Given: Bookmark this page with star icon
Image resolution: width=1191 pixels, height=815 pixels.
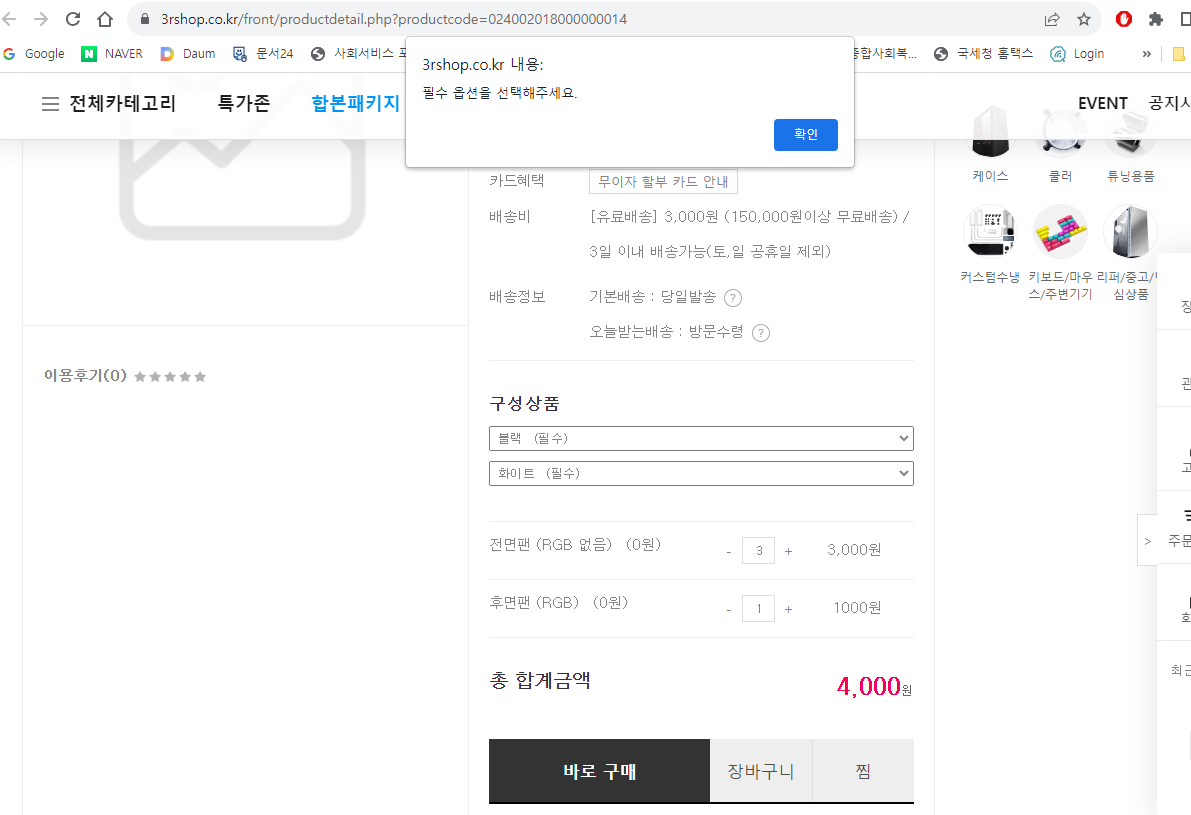Looking at the screenshot, I should pos(1084,19).
